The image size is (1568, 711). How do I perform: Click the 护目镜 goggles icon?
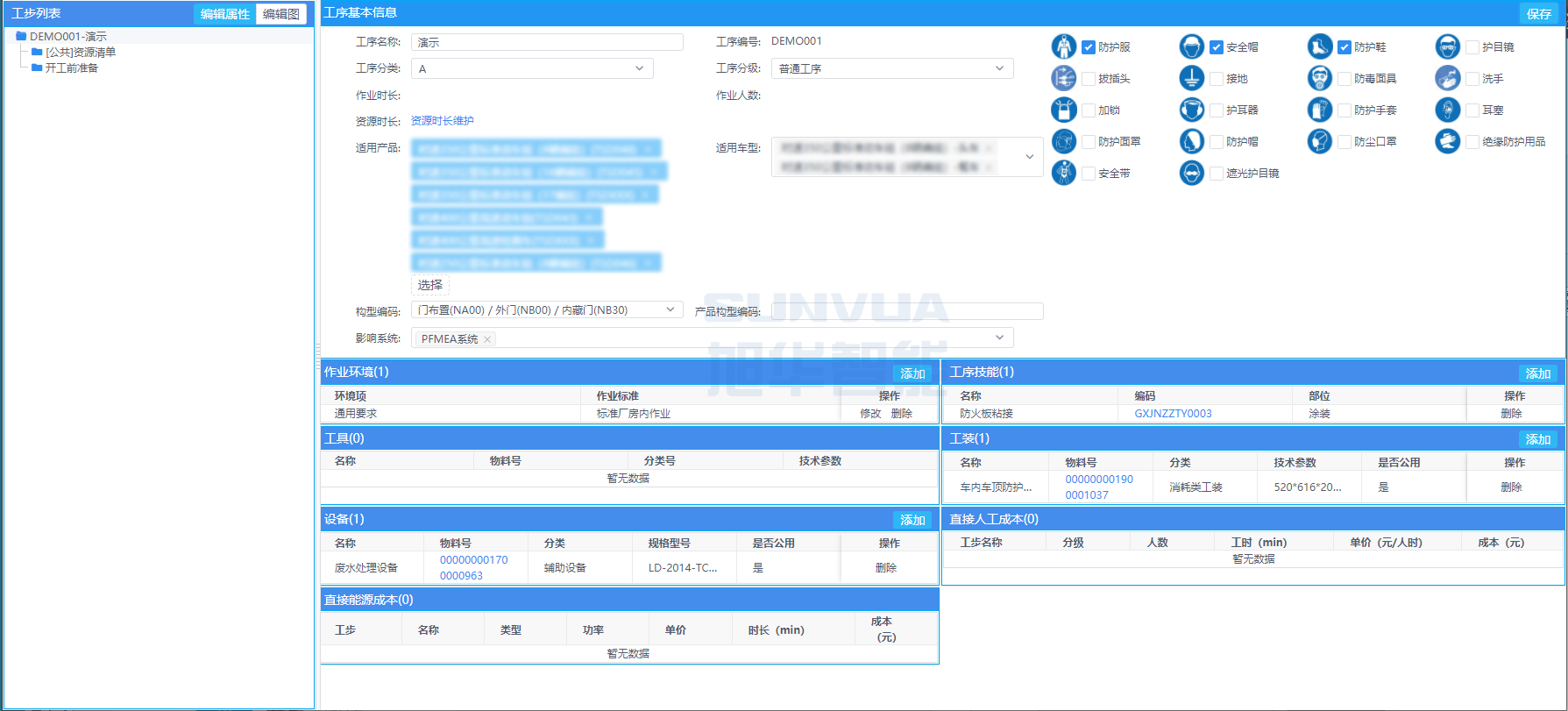click(1447, 46)
